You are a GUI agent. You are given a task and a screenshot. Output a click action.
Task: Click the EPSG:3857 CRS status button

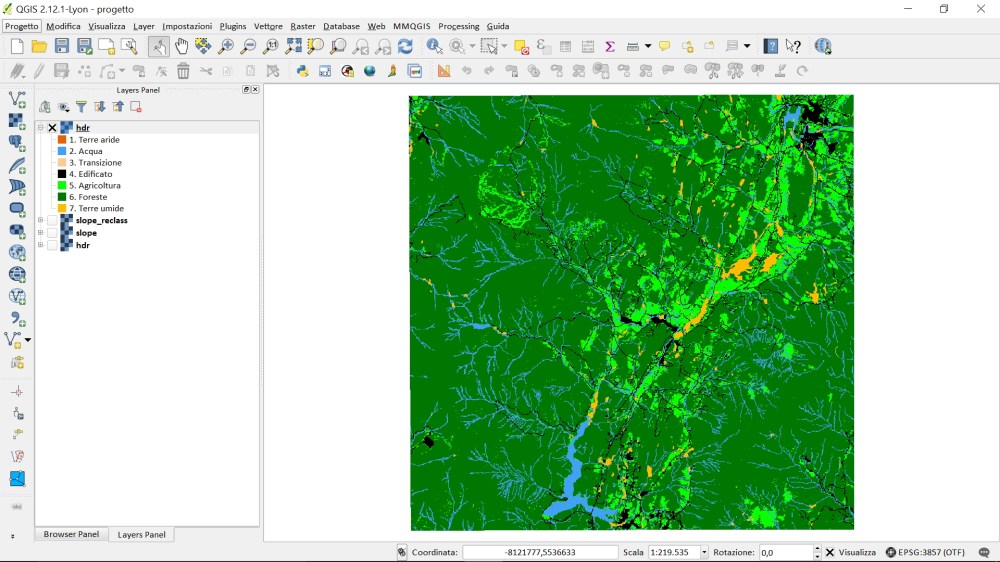click(x=925, y=552)
